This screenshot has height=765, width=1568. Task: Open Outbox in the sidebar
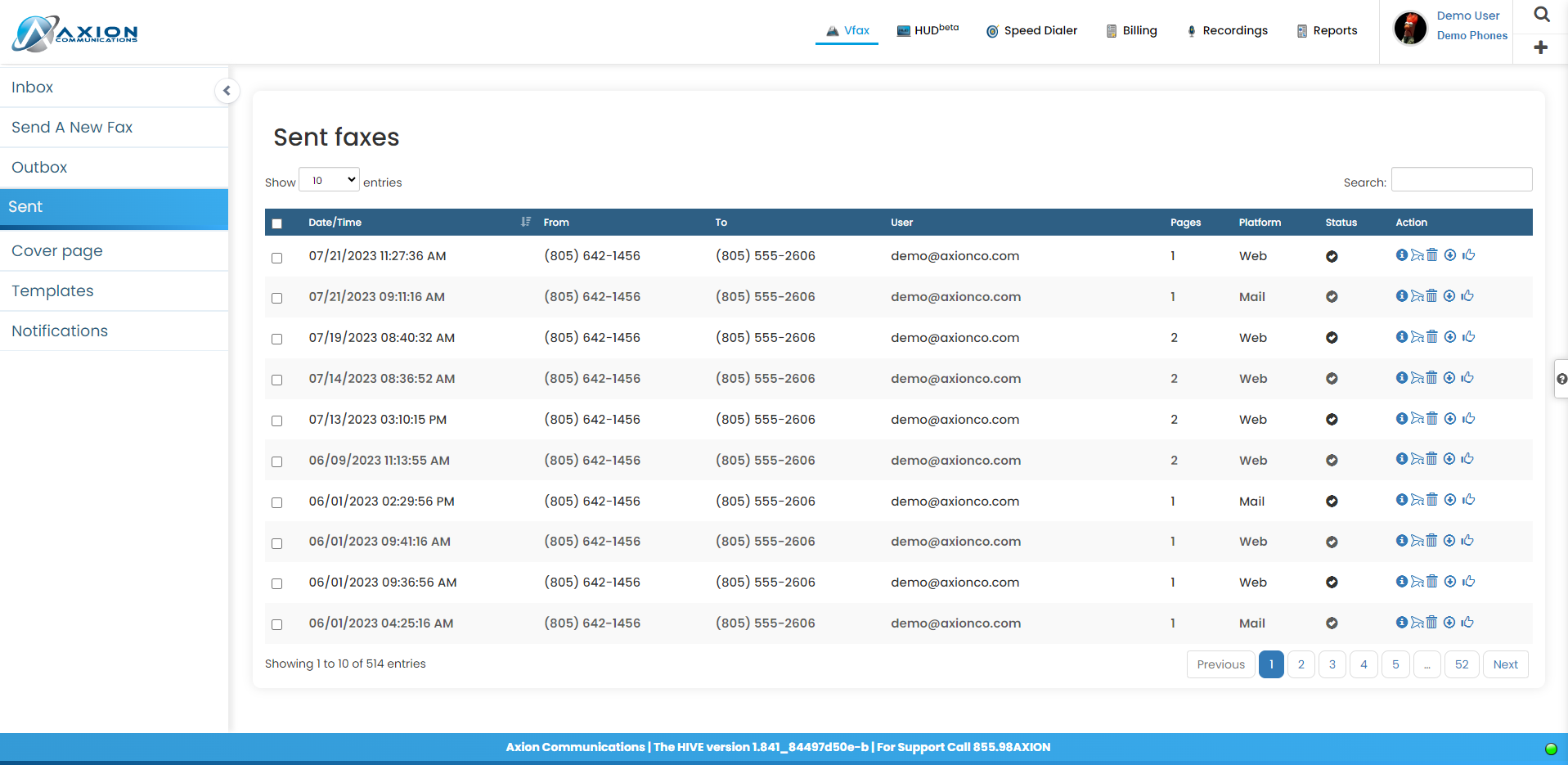[x=114, y=168]
